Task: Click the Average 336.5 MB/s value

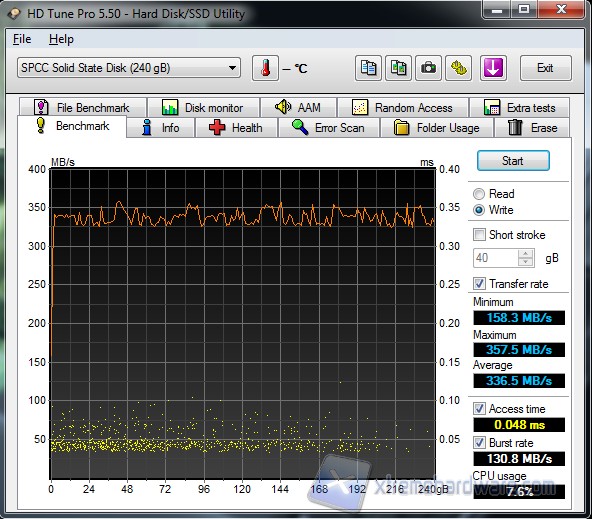Action: point(519,381)
